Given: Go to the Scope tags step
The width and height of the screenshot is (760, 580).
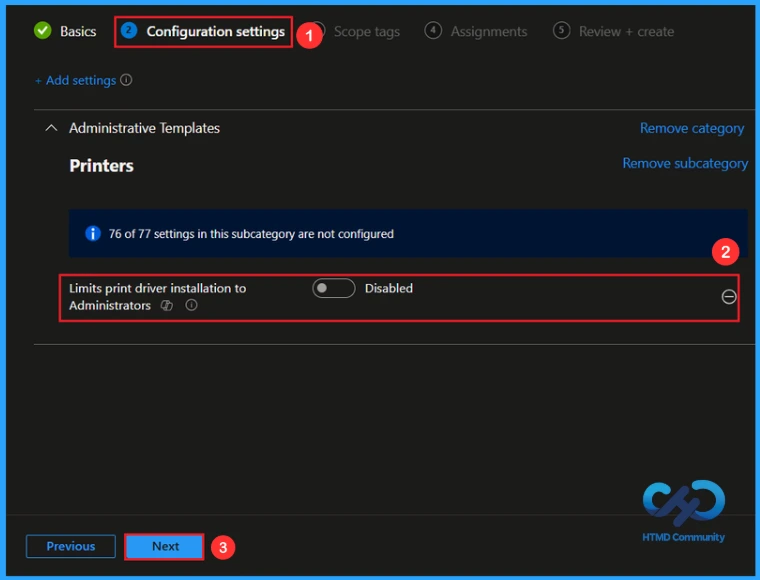Looking at the screenshot, I should coord(366,31).
